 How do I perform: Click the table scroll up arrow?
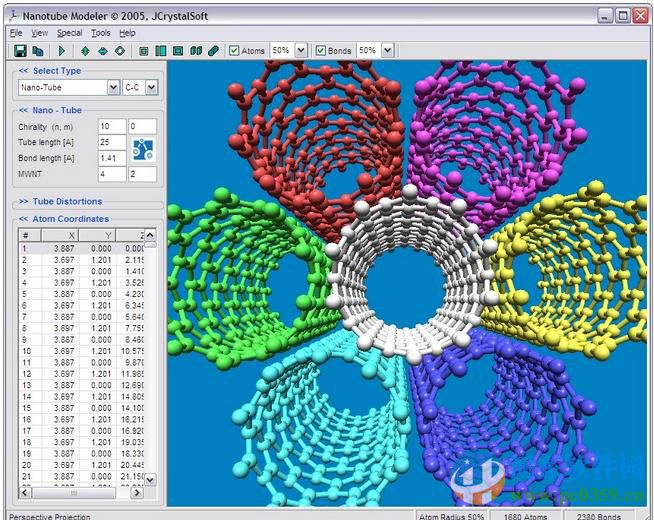[x=150, y=235]
